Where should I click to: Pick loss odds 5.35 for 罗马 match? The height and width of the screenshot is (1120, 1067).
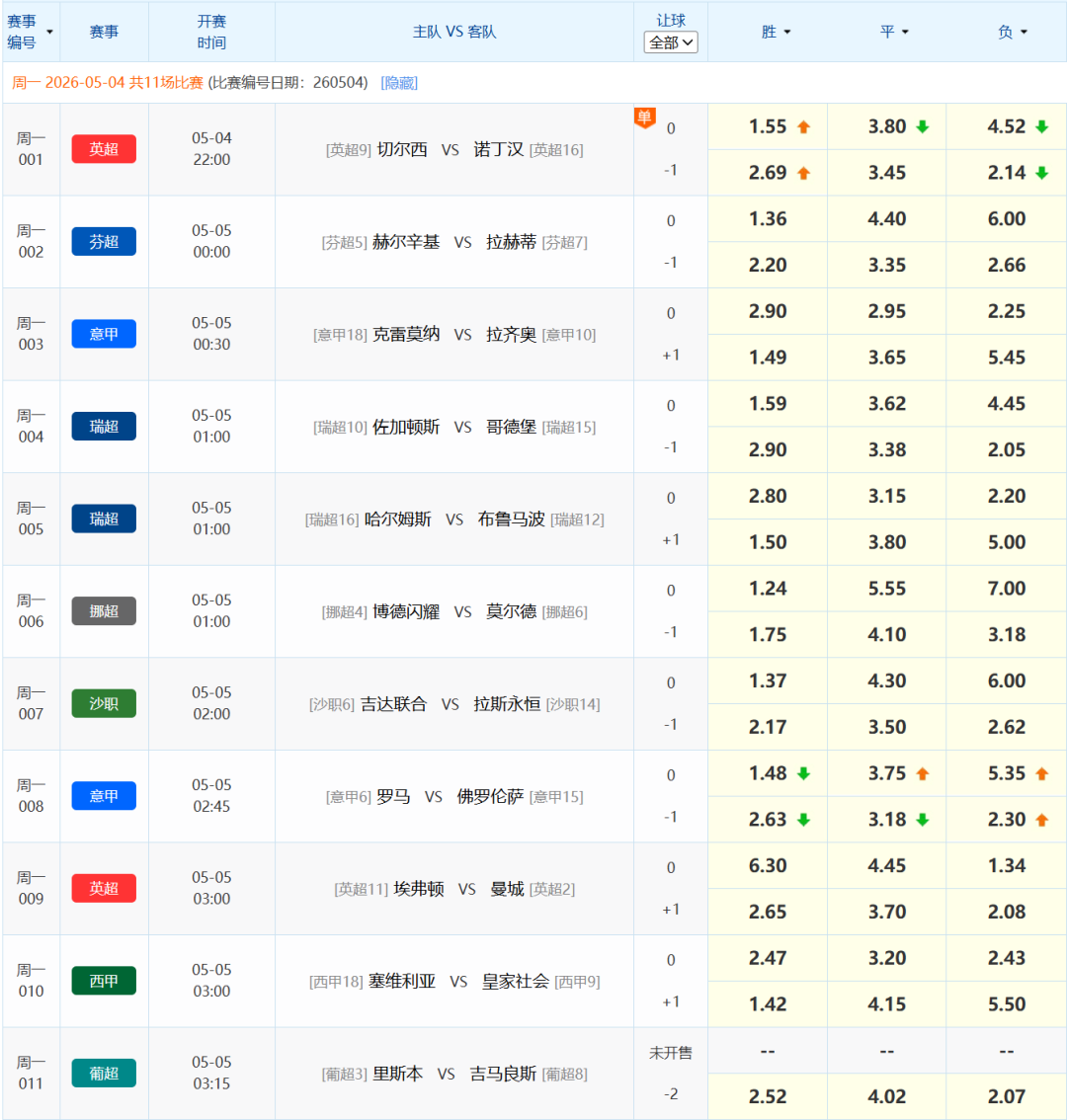(x=1007, y=773)
